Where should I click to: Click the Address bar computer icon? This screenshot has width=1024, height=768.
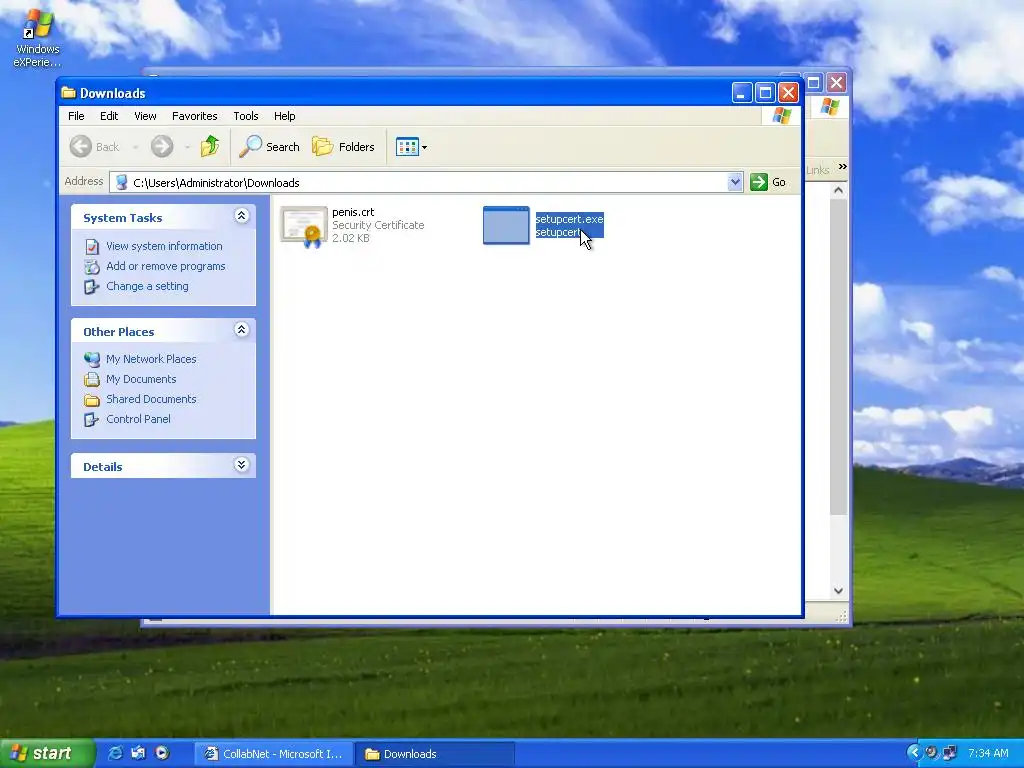[x=121, y=183]
